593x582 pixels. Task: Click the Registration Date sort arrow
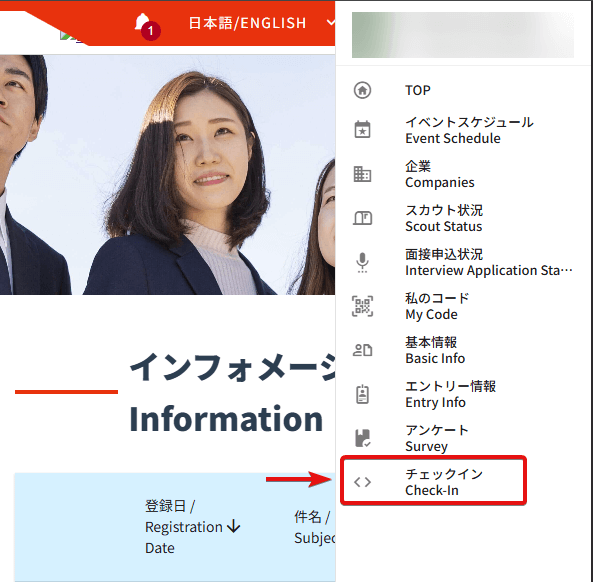pos(234,526)
